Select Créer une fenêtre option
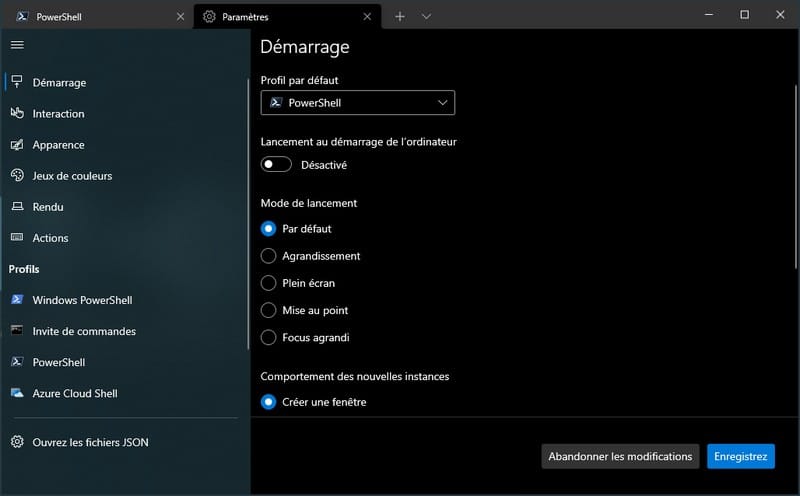Screen dimensions: 800x496 268,402
